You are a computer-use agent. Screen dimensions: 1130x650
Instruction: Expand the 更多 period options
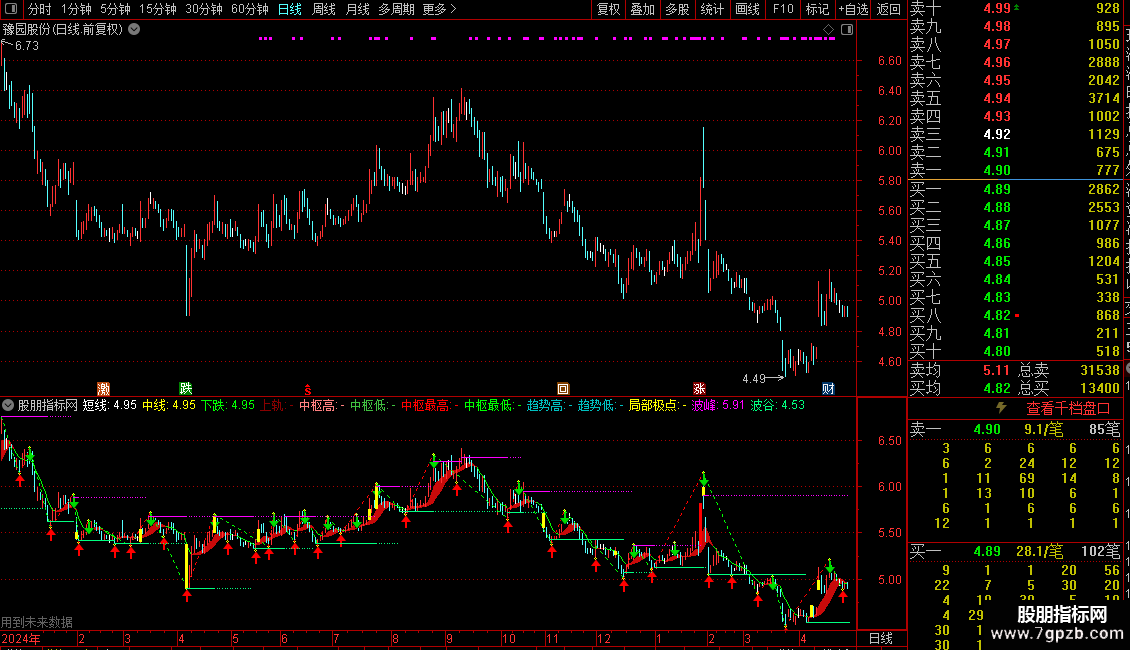click(439, 9)
